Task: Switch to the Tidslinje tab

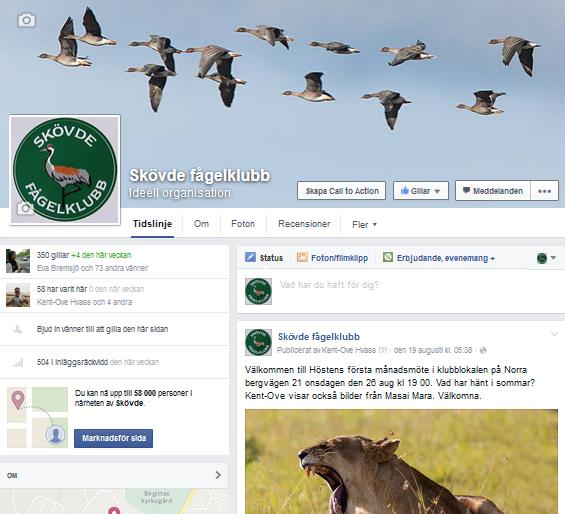Action: tap(152, 224)
